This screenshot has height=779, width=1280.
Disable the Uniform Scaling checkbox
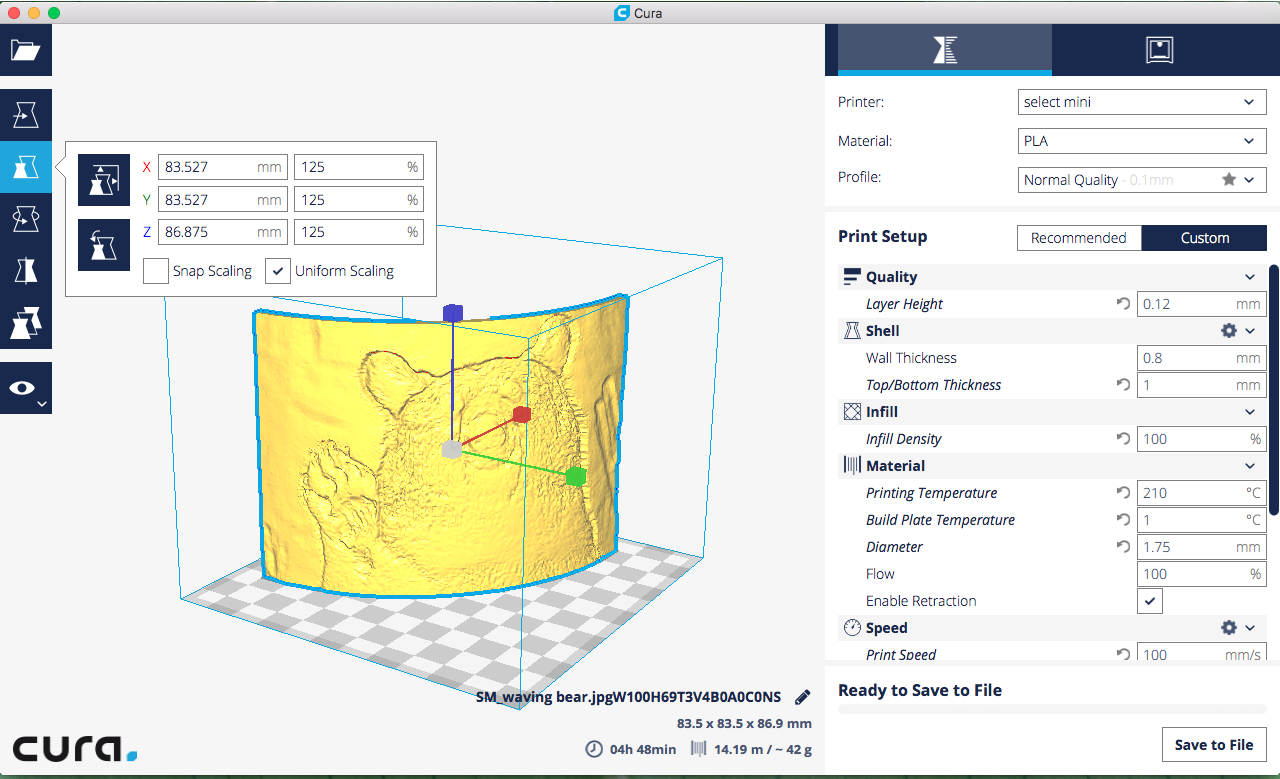277,271
